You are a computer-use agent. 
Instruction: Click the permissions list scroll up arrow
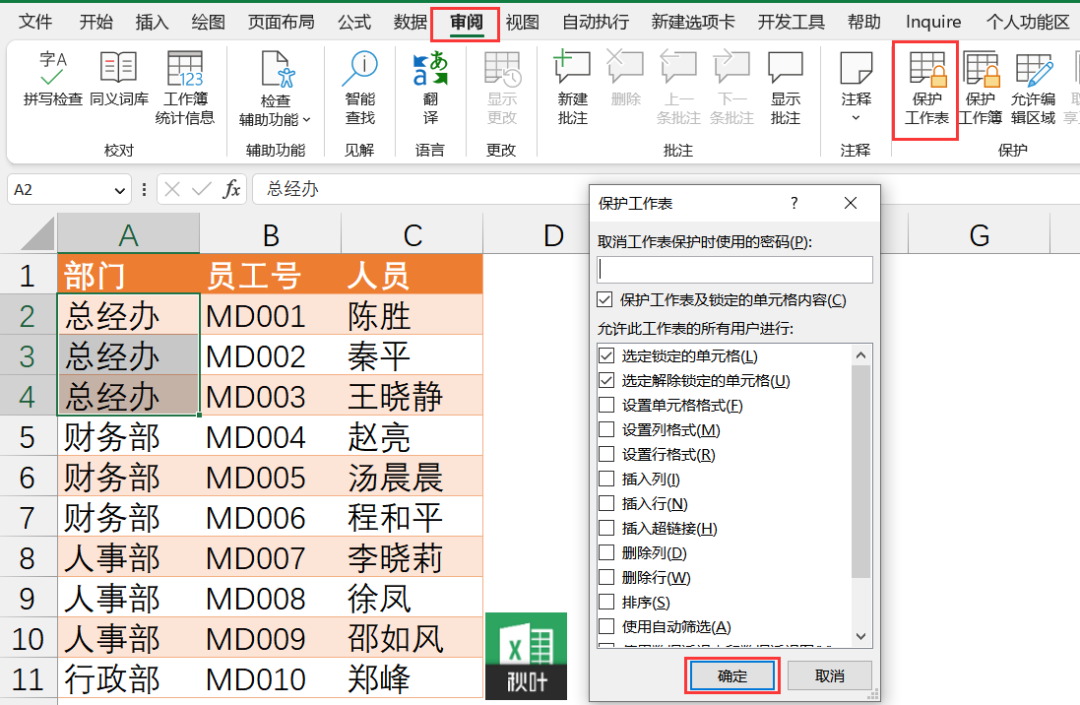pos(861,355)
